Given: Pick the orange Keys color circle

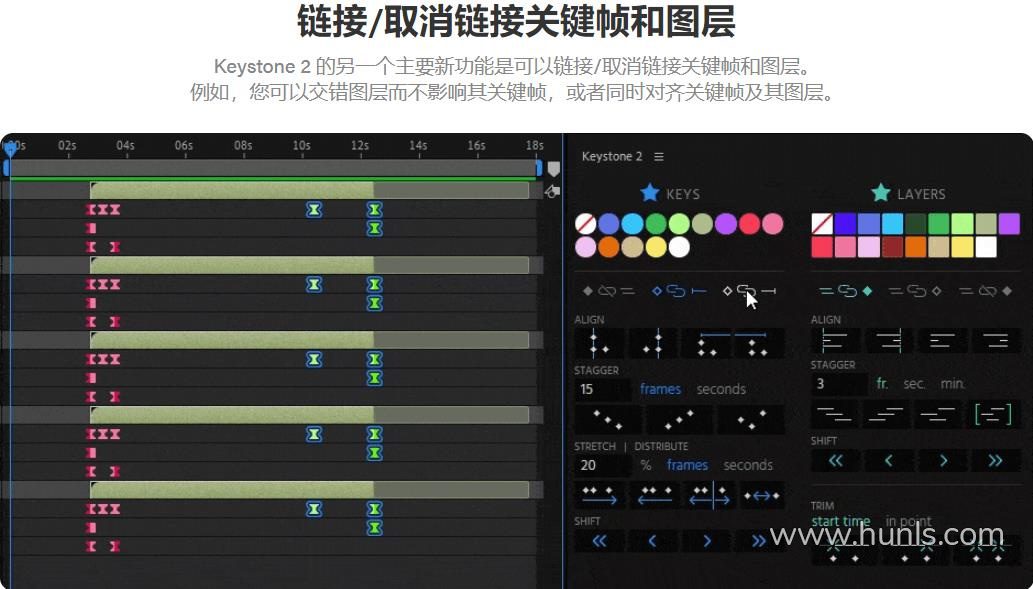Looking at the screenshot, I should click(609, 248).
